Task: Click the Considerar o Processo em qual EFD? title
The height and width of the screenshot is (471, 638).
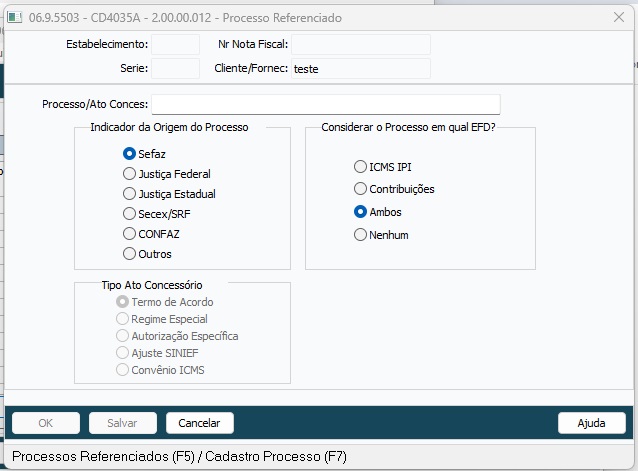Action: [x=408, y=127]
